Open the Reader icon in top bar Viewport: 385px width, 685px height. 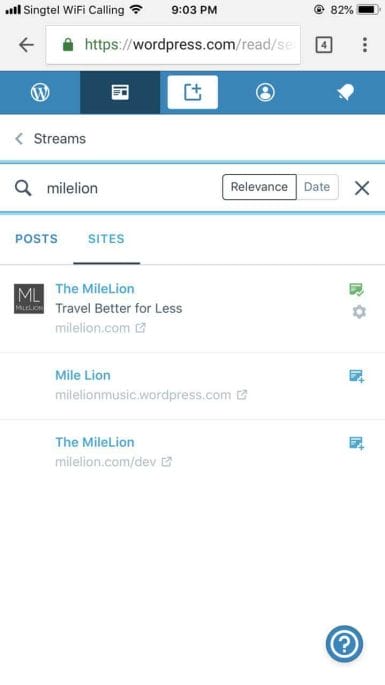click(120, 92)
